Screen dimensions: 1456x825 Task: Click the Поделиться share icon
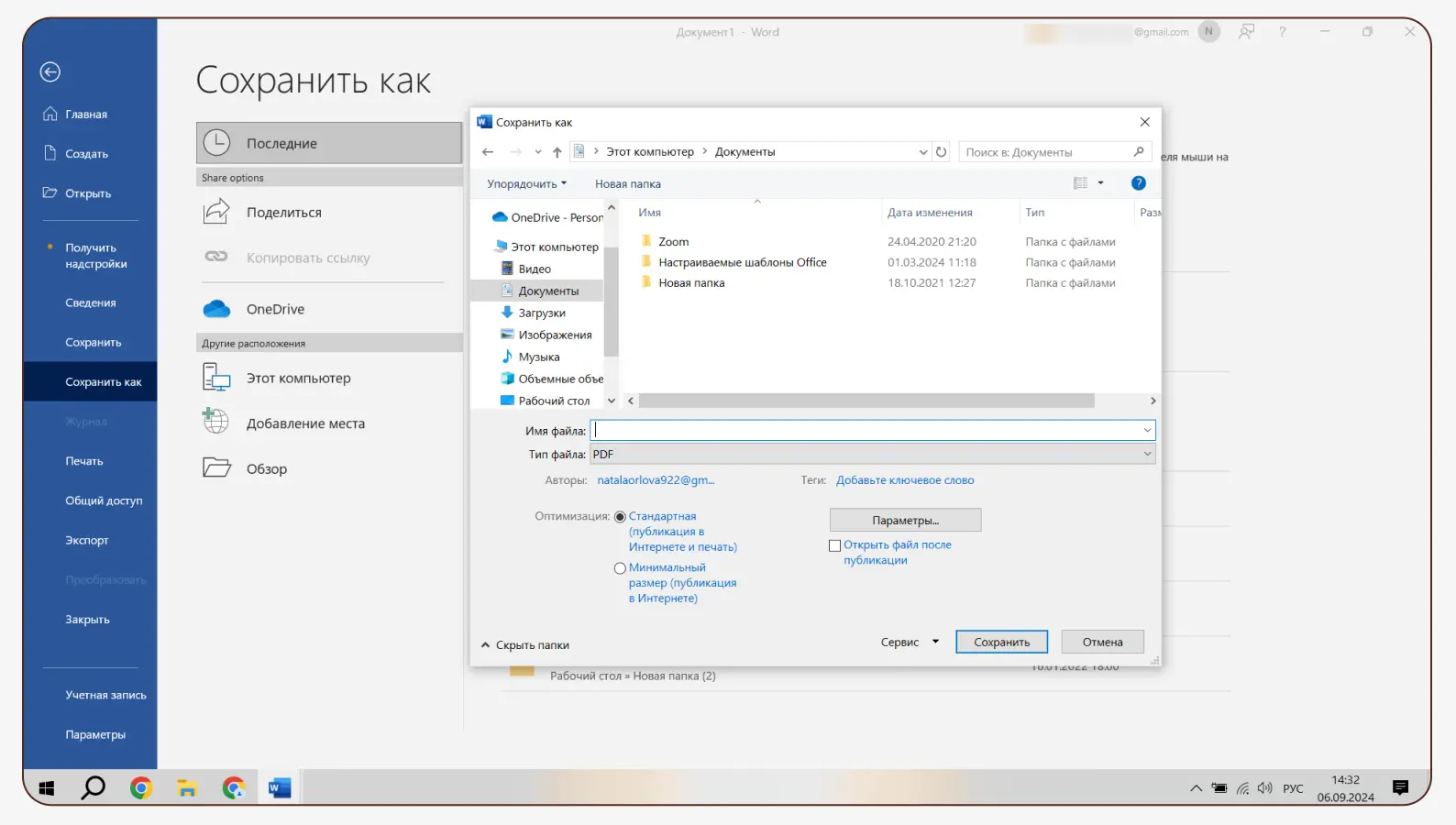tap(216, 212)
